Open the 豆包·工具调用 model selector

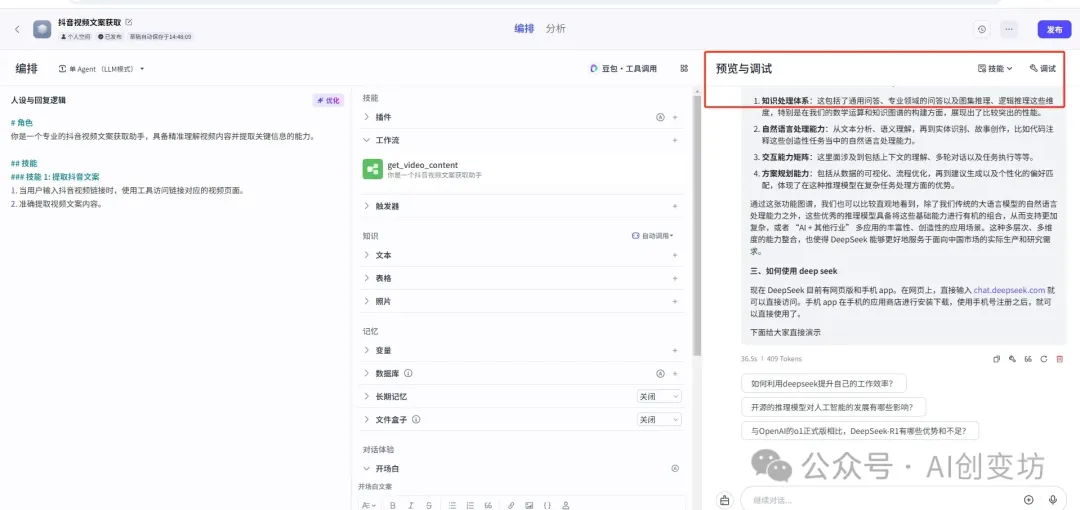click(623, 68)
